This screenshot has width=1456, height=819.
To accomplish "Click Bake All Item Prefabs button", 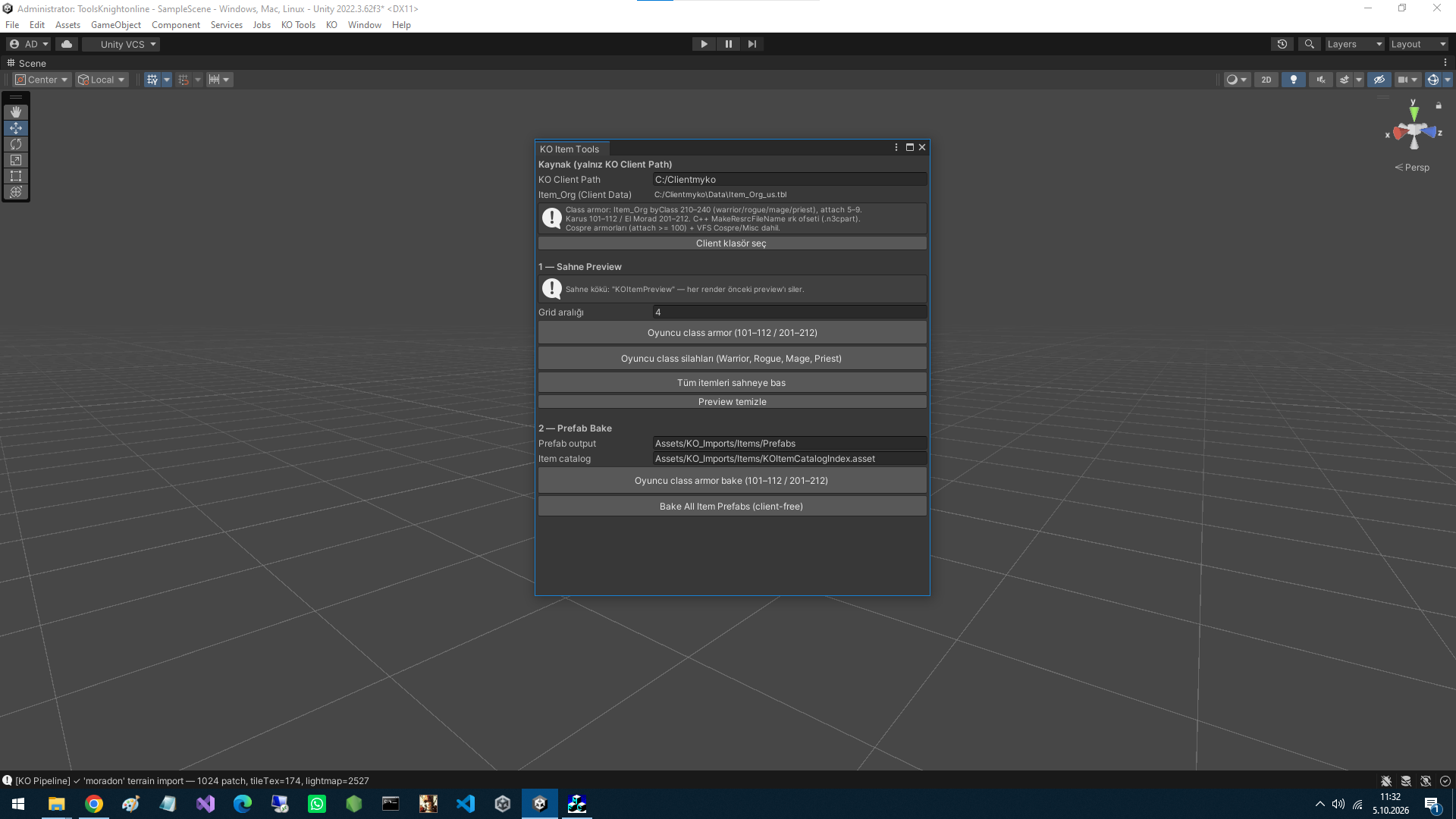I will click(732, 507).
